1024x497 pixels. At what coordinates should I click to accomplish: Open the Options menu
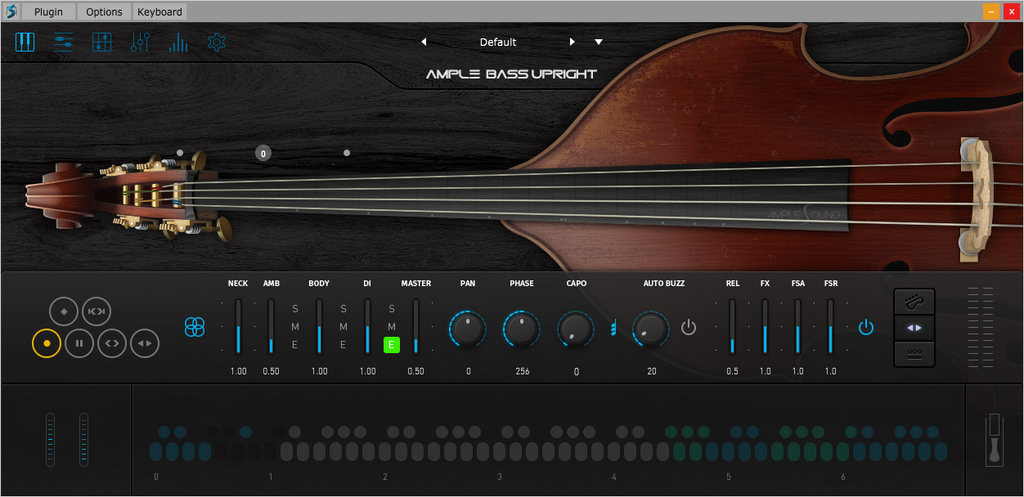click(104, 12)
